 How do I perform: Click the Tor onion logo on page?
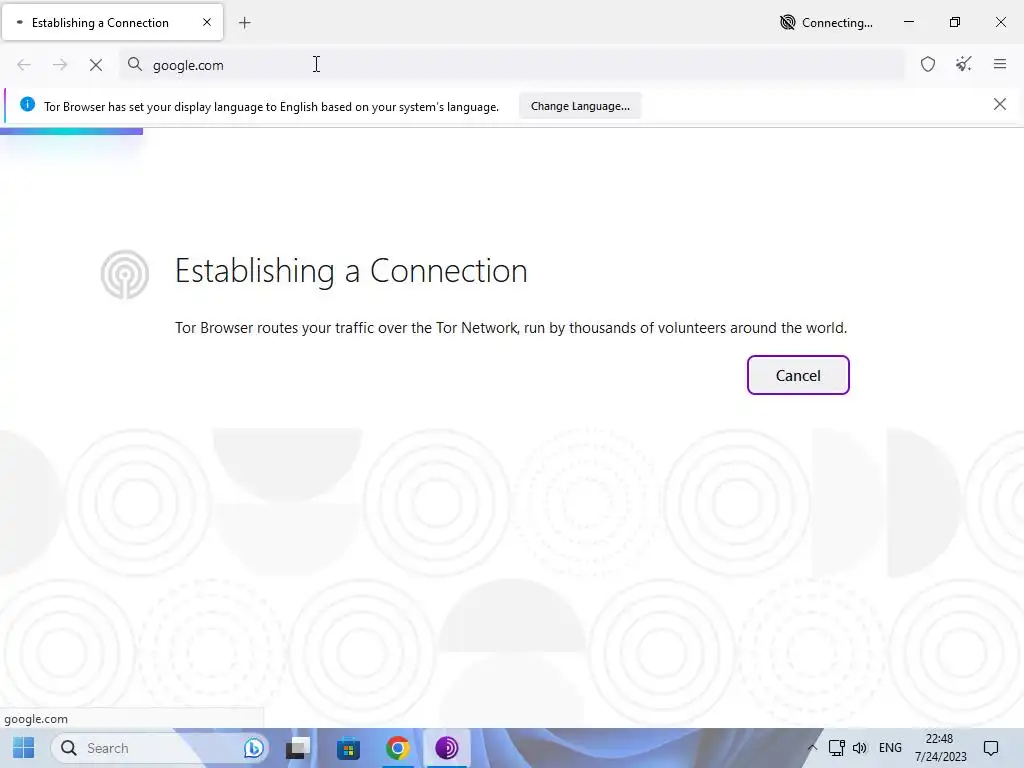point(125,274)
